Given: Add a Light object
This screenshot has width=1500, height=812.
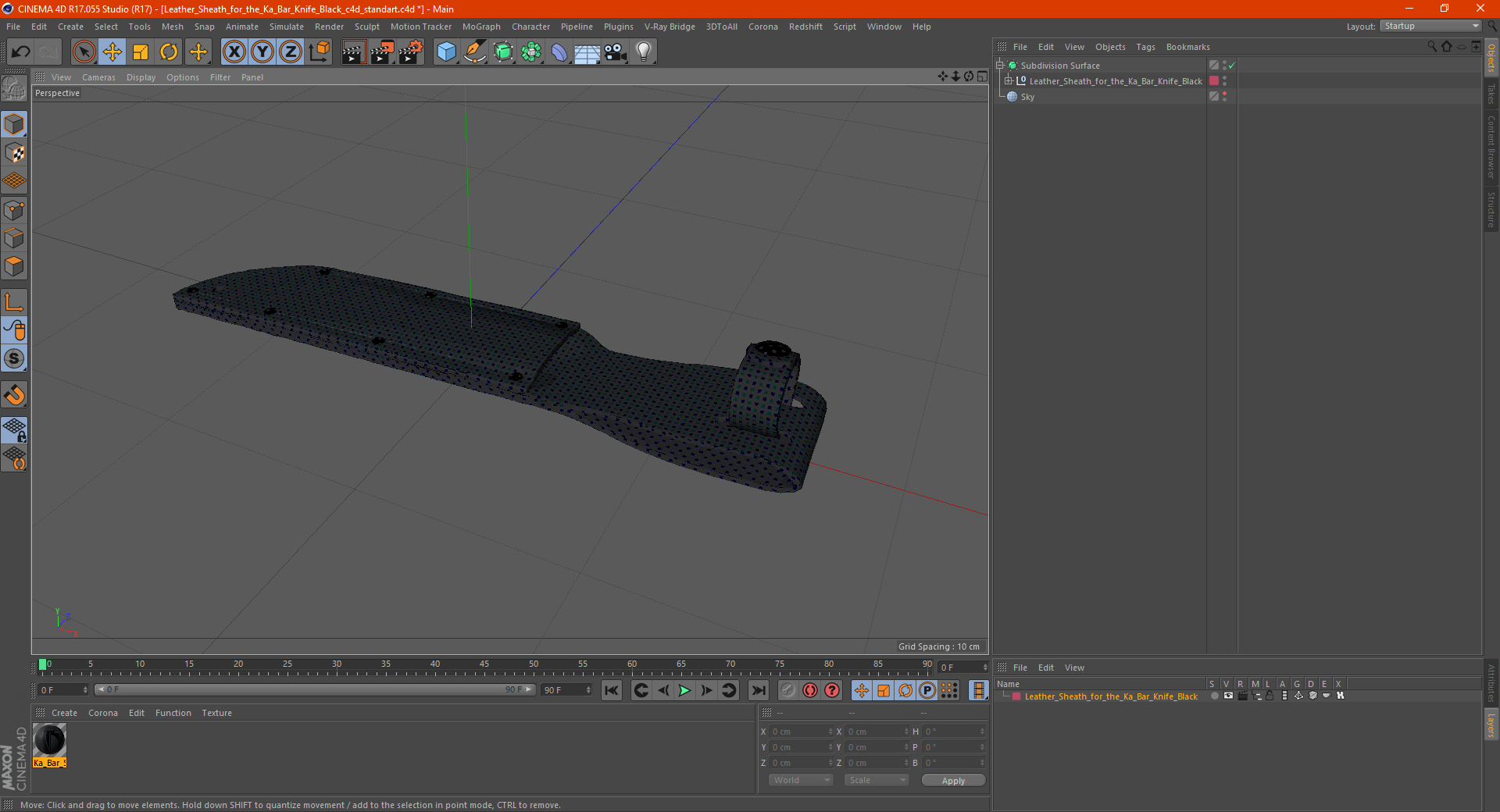Looking at the screenshot, I should coord(644,52).
